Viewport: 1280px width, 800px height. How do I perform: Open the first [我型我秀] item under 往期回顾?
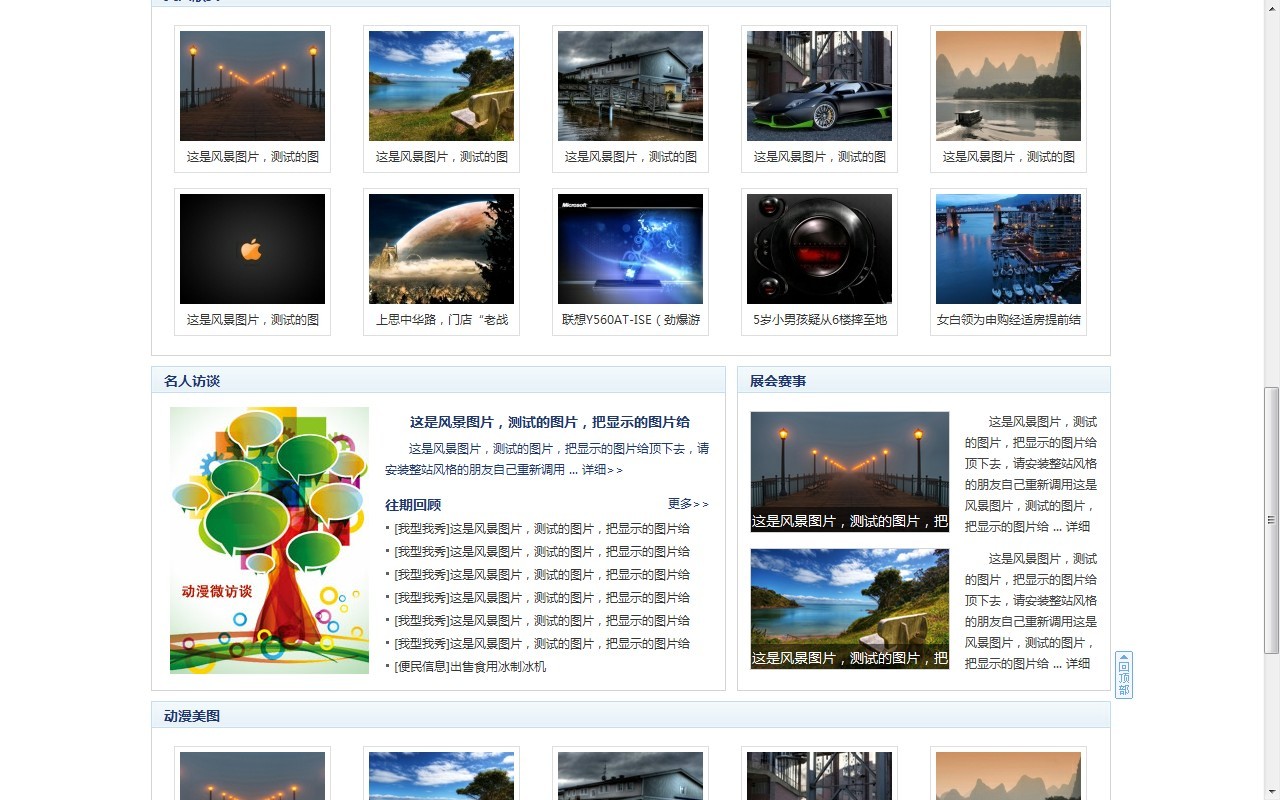(x=542, y=529)
